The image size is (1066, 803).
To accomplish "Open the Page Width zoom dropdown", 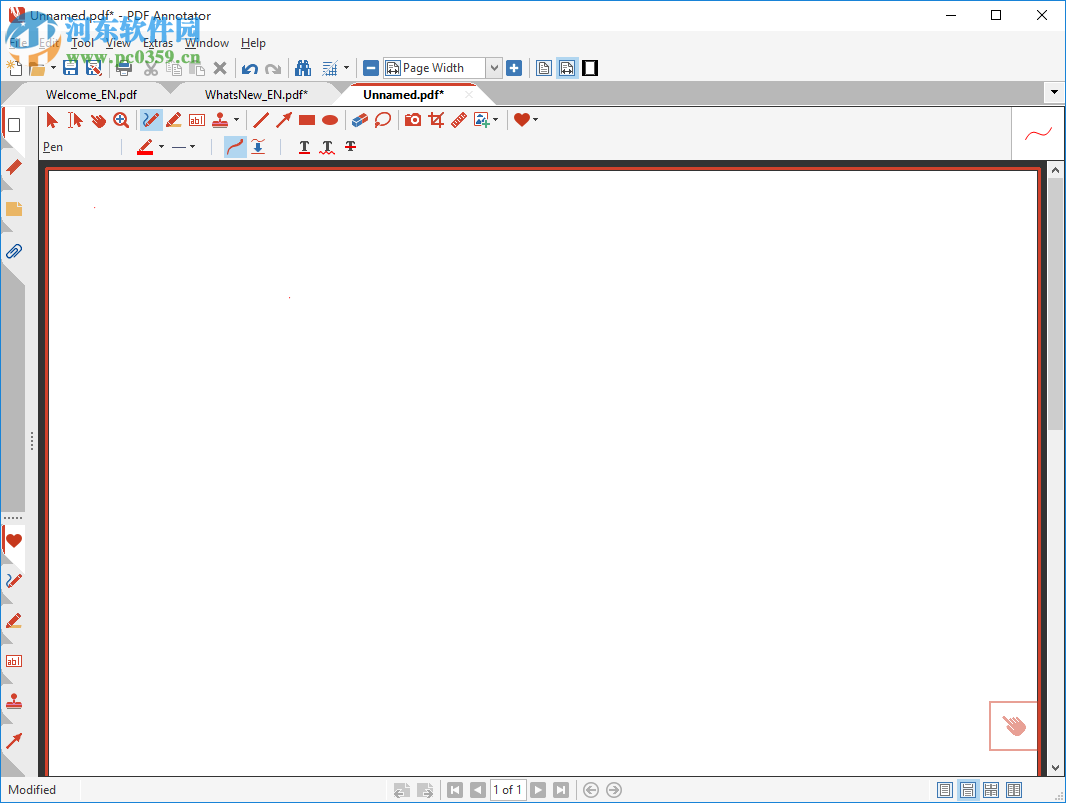I will coord(494,67).
